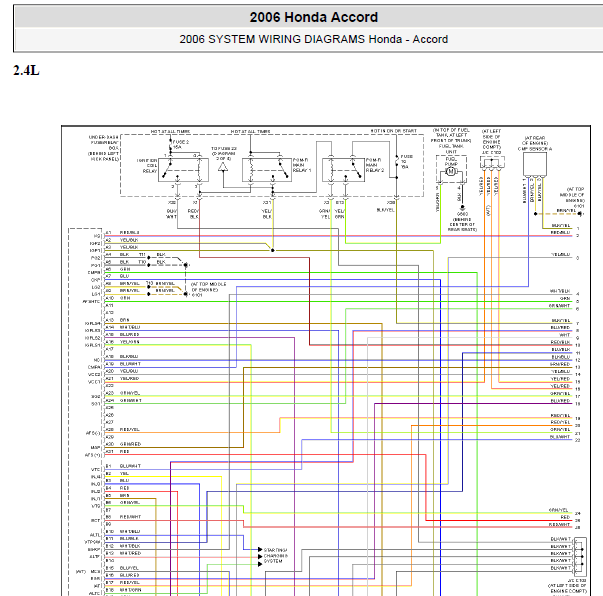This screenshot has height=596, width=603.
Task: Click the "RED/ BLK" label under the ignition coil relay
Action: [x=193, y=214]
